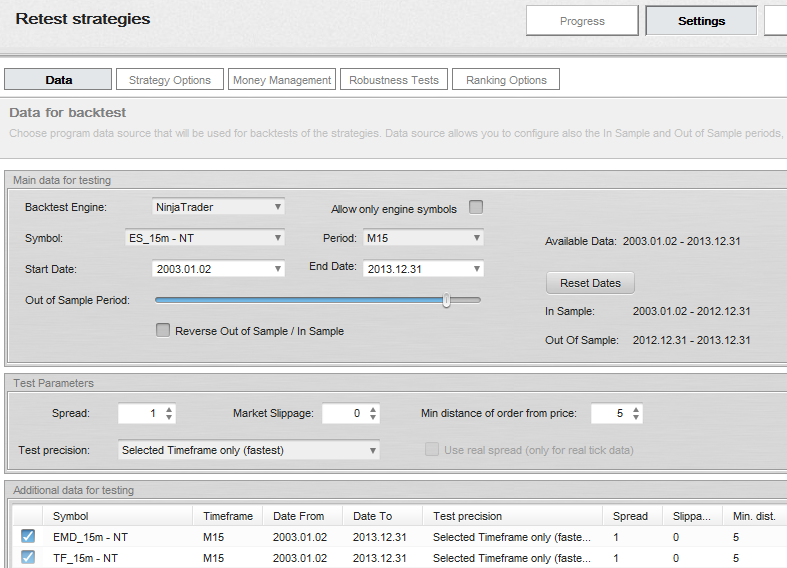Click the In Sample date range value
787x568 pixels.
(691, 311)
